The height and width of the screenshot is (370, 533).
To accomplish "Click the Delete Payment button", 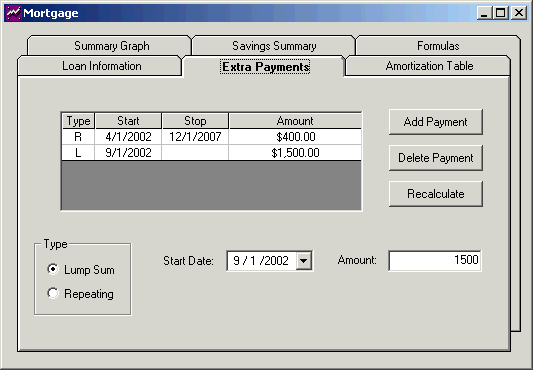I will point(435,158).
